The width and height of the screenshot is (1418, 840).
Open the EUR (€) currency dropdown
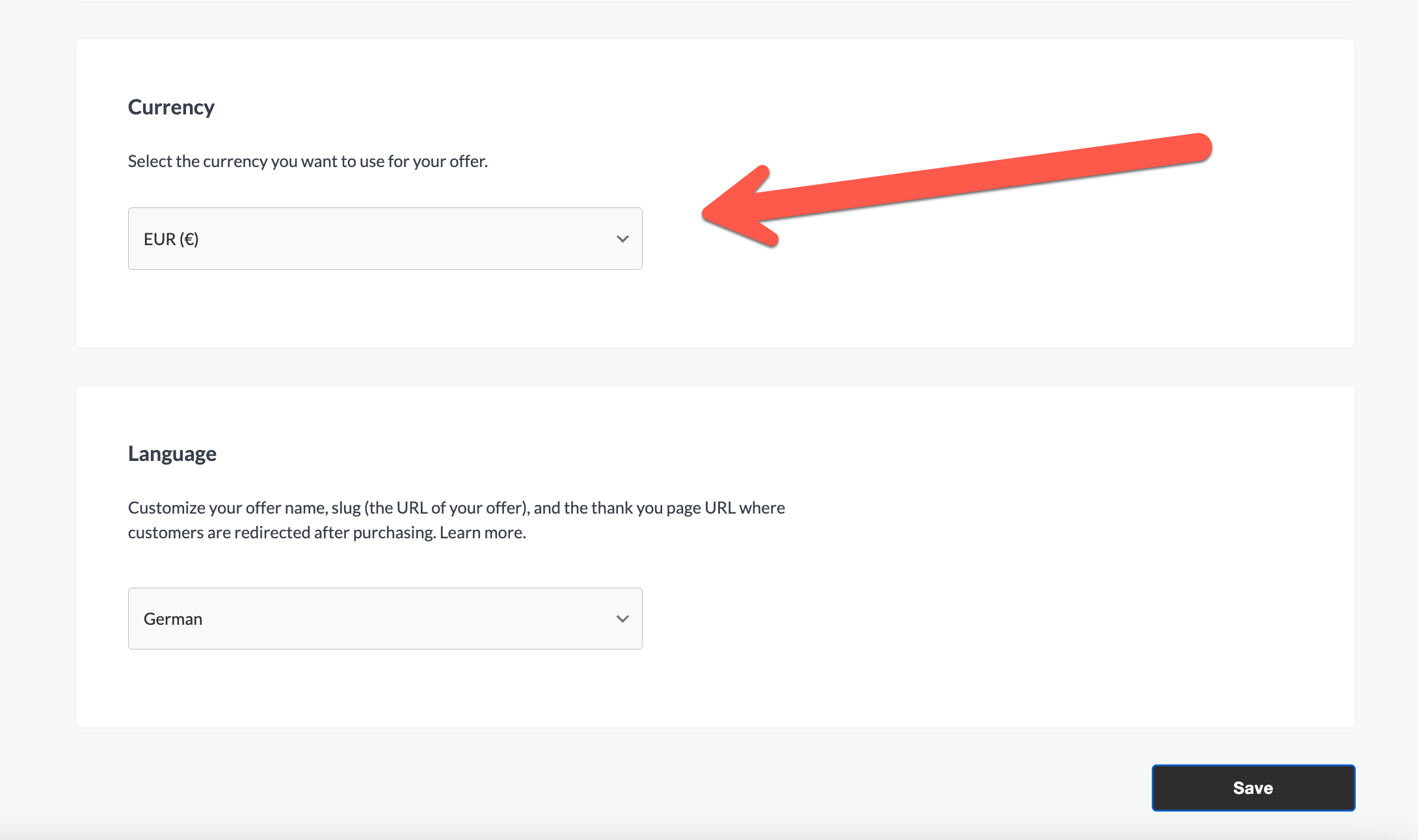(x=385, y=239)
